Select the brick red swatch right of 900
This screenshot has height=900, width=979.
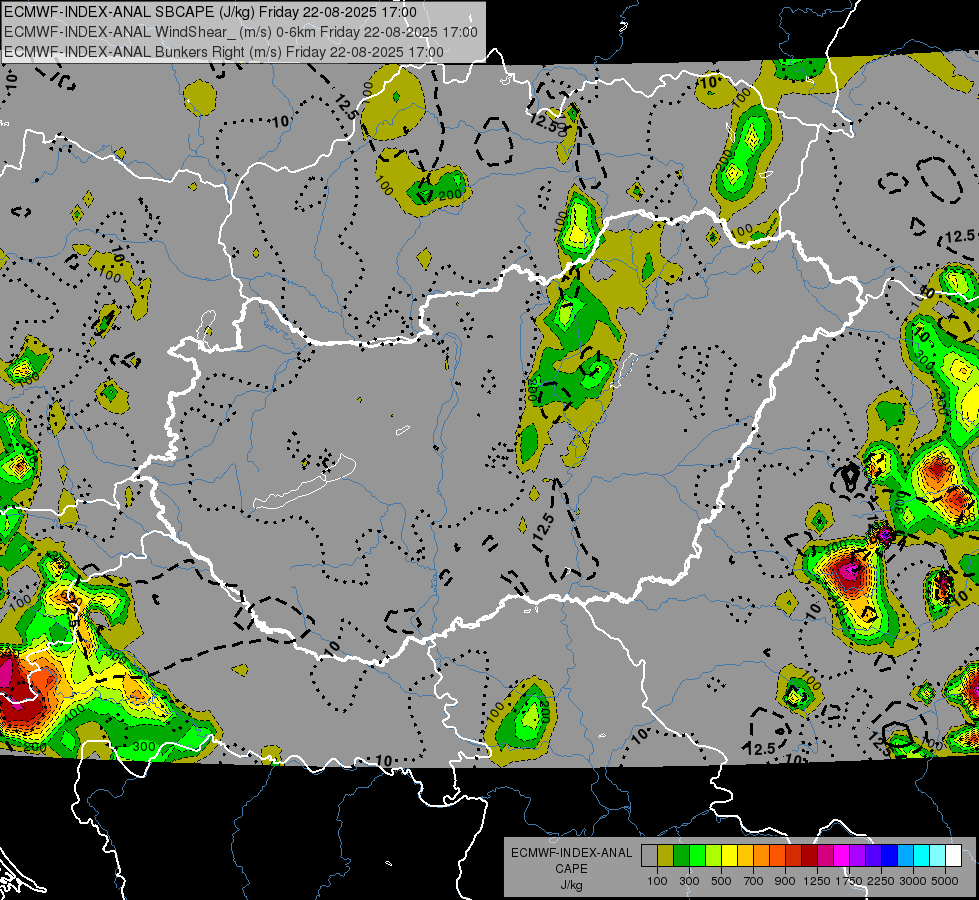click(794, 856)
